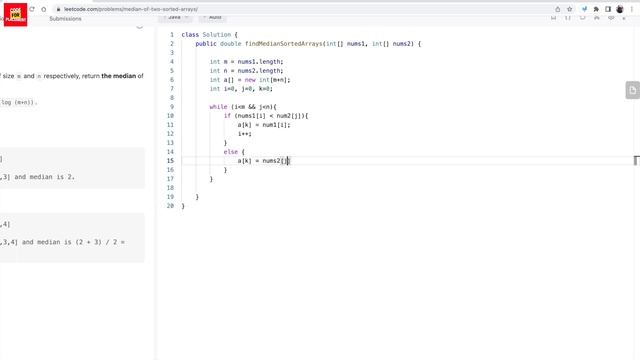Click the 'log (m+n)).' complexity text
The image size is (640, 360).
(19, 102)
